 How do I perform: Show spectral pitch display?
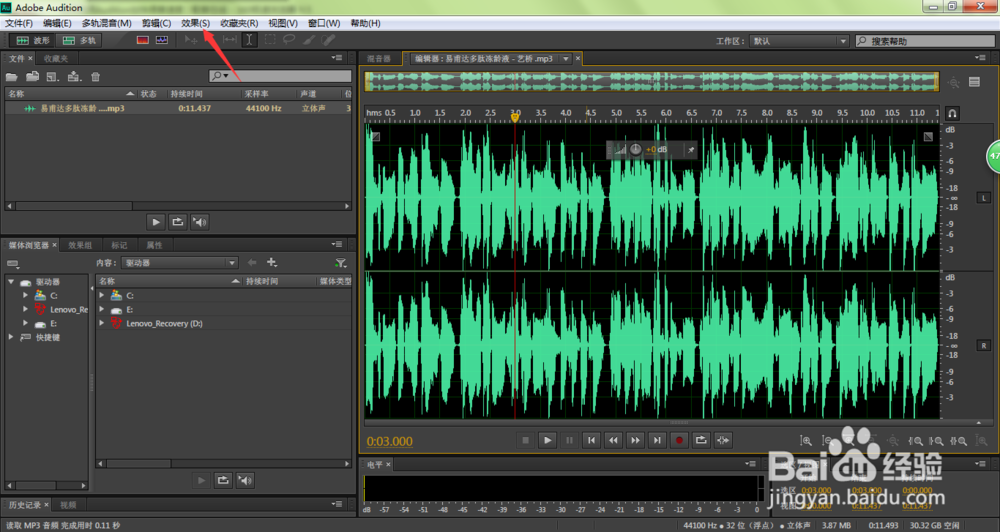click(x=162, y=40)
